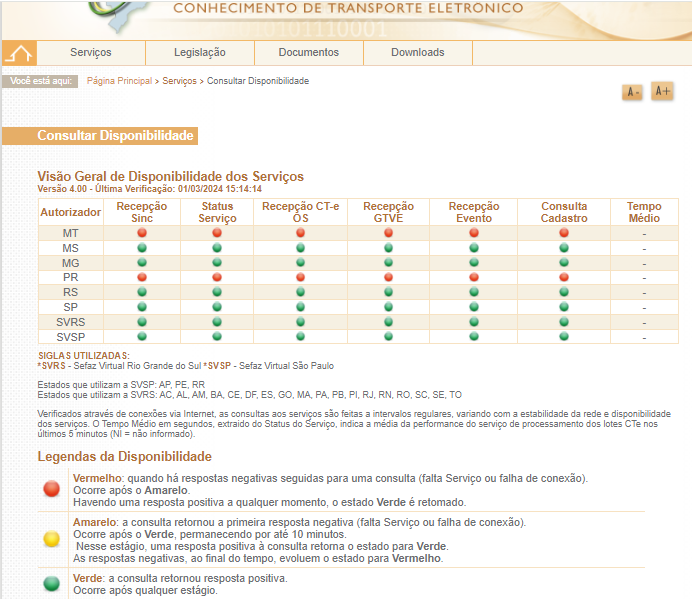Image resolution: width=692 pixels, height=599 pixels.
Task: Open the Downloads menu
Action: [418, 53]
